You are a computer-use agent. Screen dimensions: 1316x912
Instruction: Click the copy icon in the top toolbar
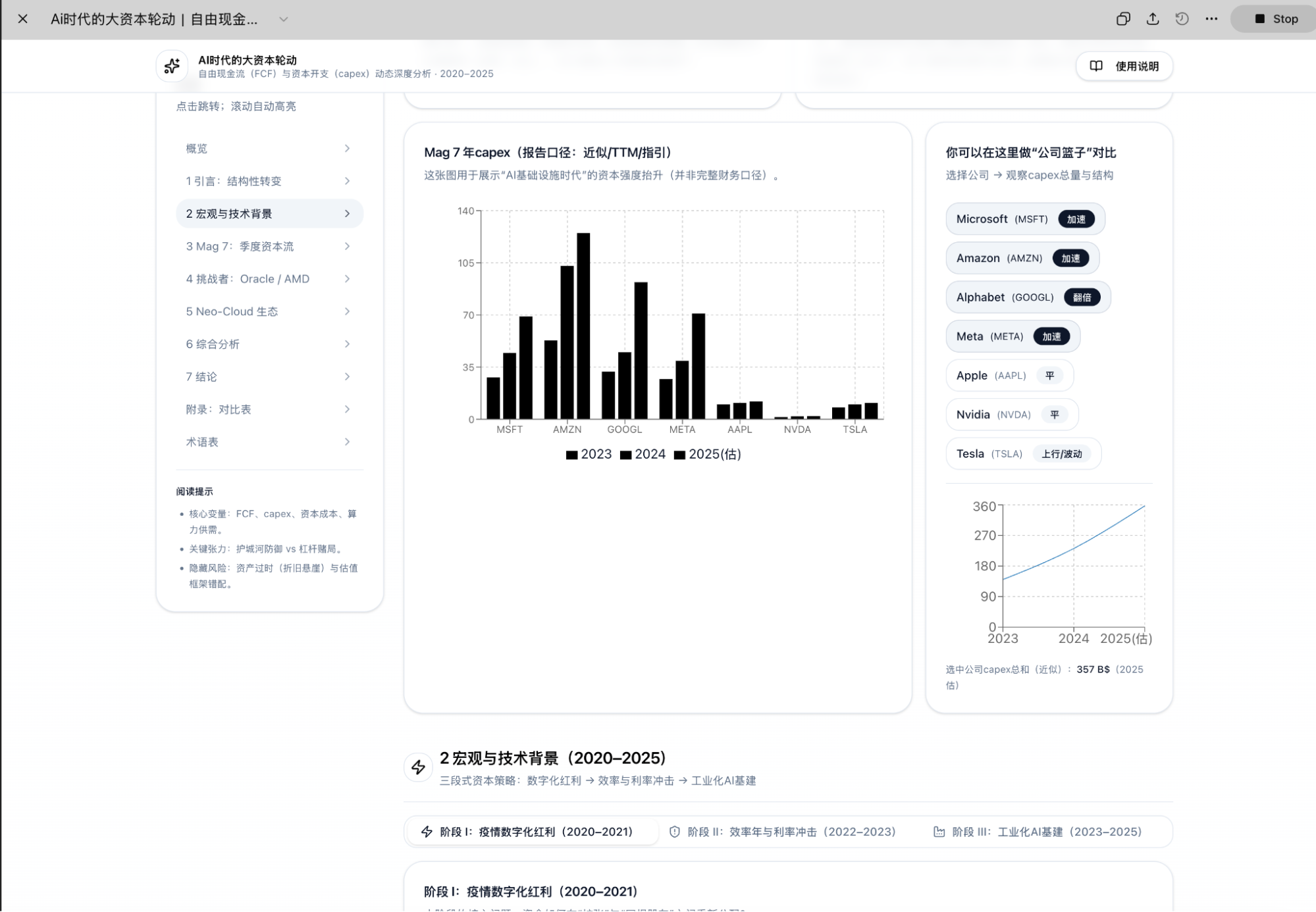coord(1124,19)
